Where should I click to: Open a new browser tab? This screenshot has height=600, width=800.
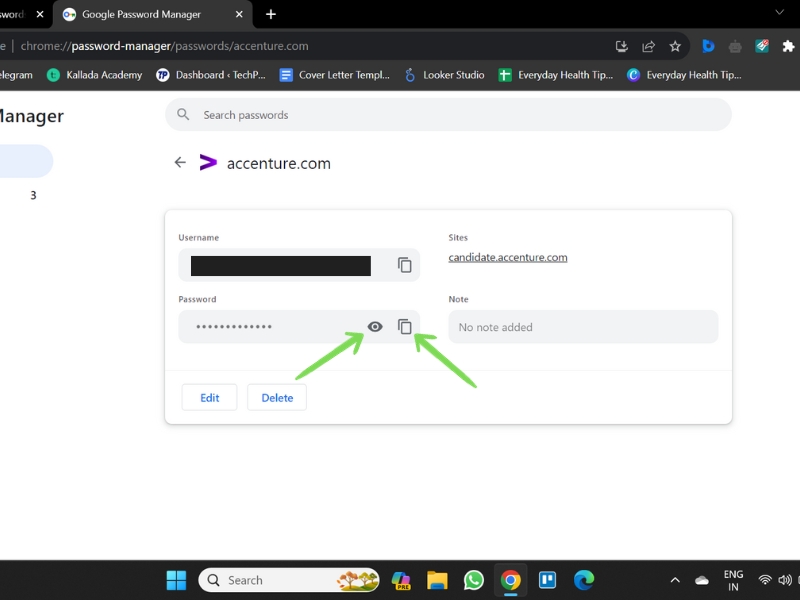click(x=271, y=14)
